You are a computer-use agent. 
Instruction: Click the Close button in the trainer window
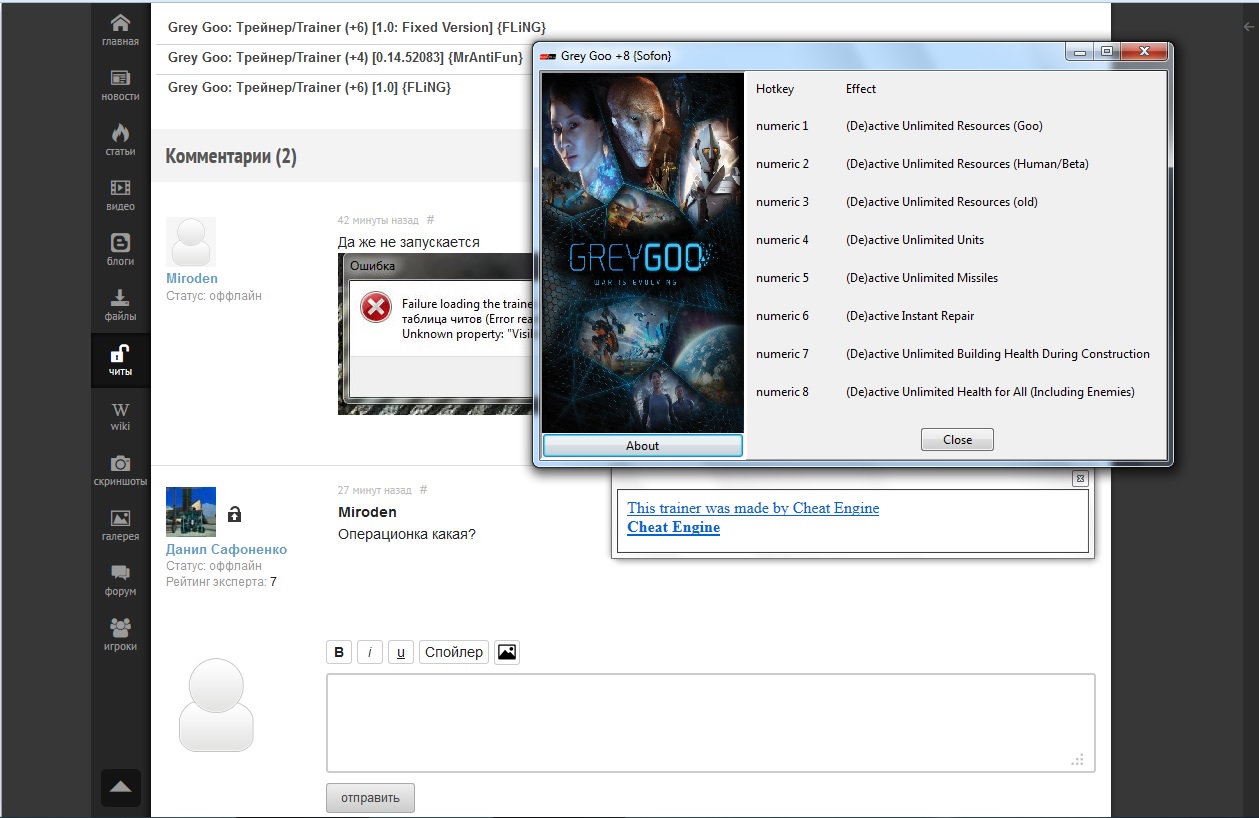pyautogui.click(x=957, y=439)
